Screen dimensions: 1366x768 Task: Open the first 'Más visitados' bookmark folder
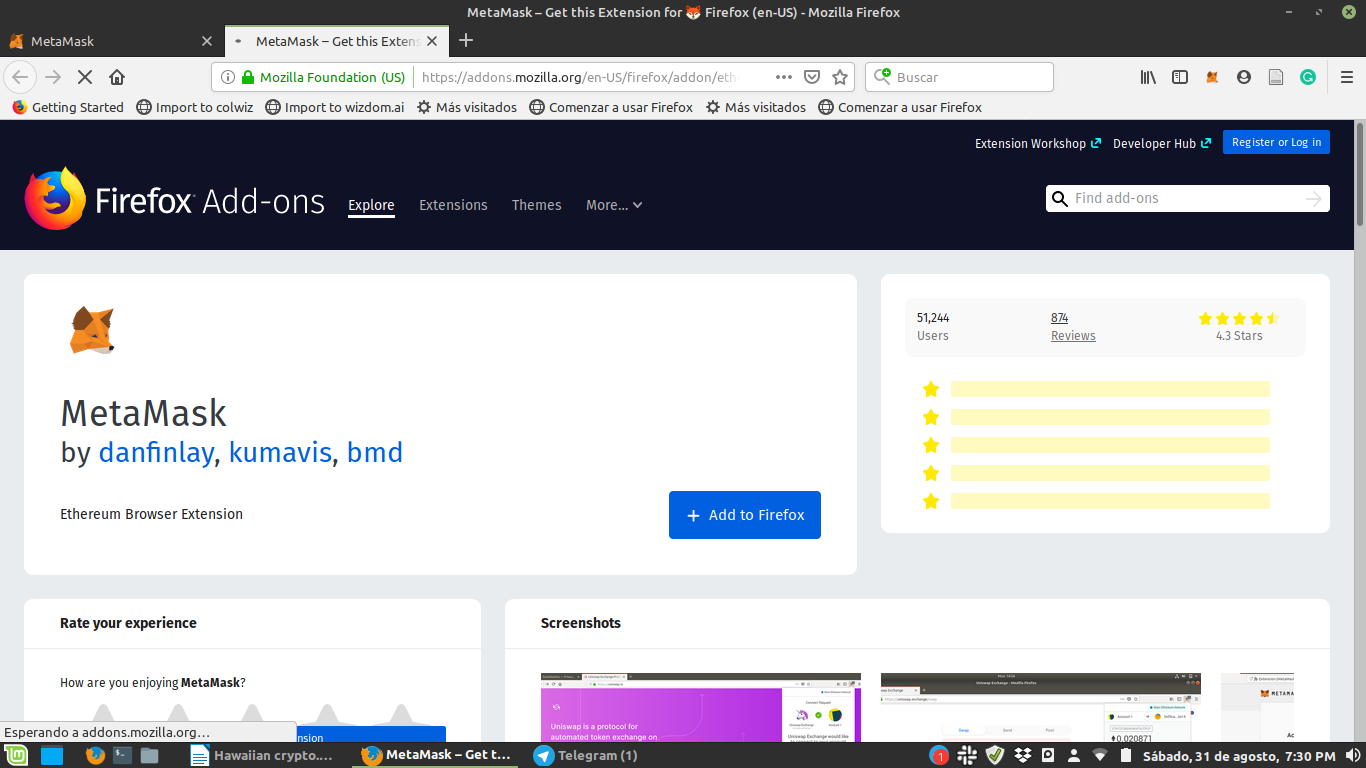coord(467,107)
